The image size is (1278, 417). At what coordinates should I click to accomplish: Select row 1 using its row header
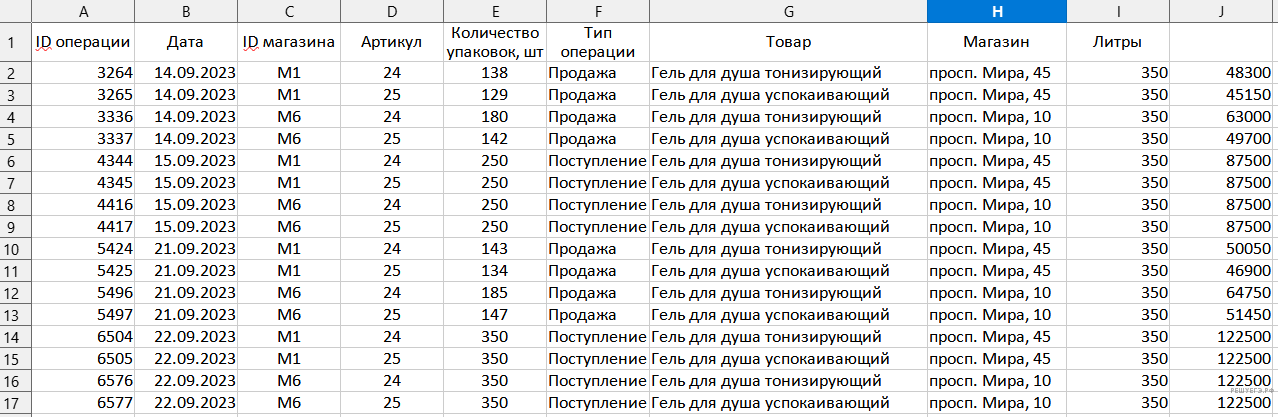coord(15,42)
